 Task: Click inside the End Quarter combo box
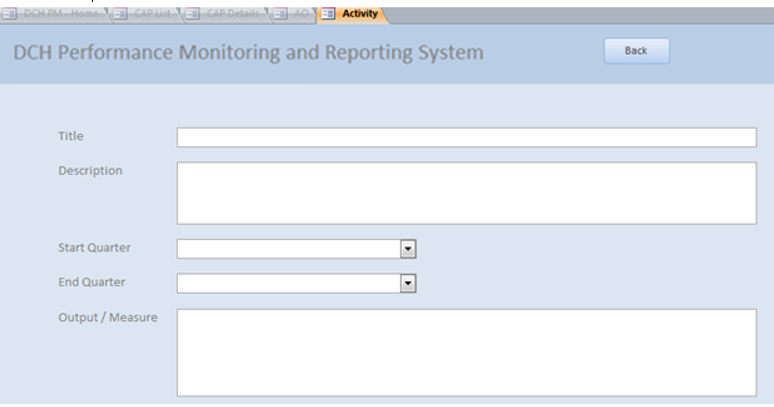288,284
